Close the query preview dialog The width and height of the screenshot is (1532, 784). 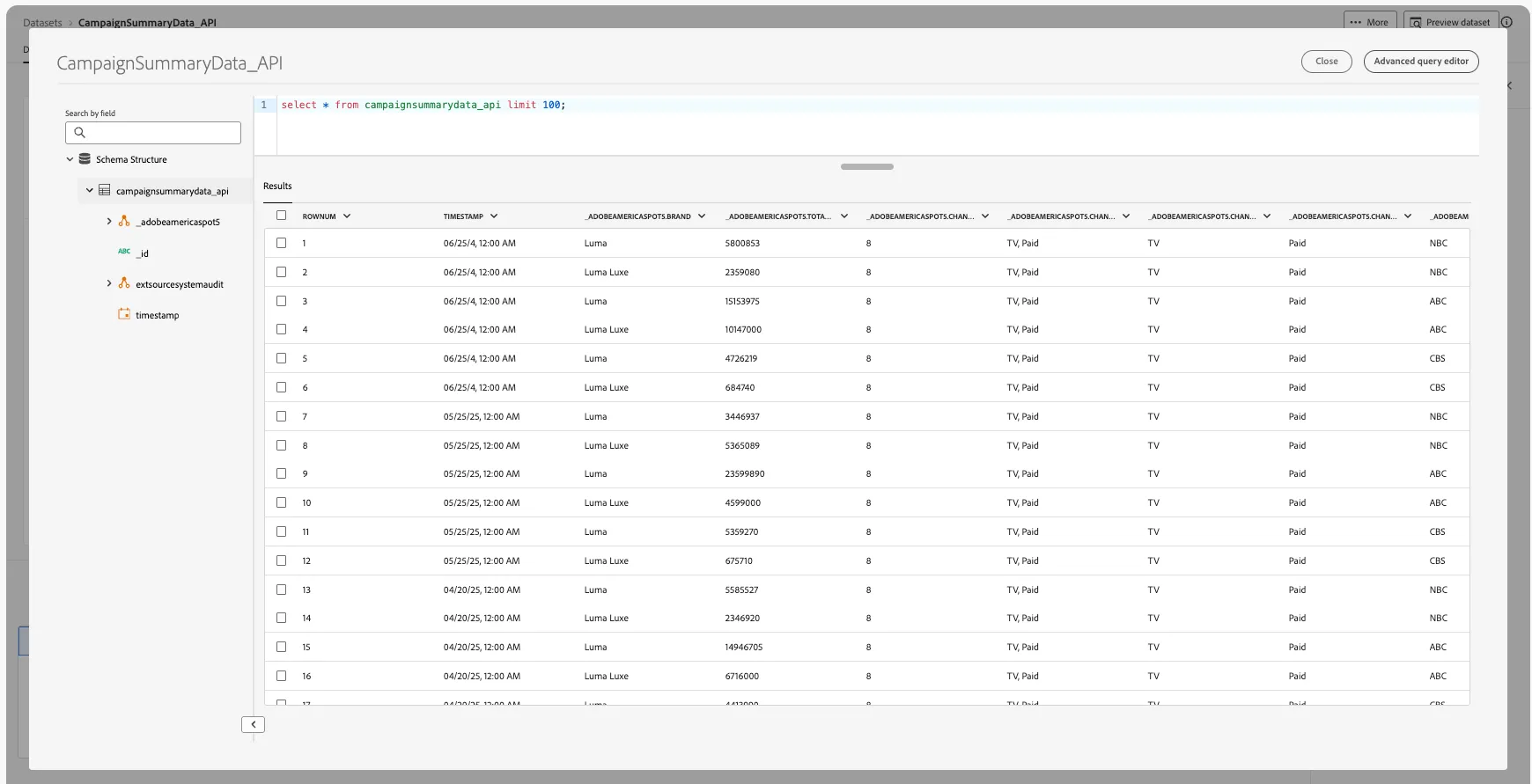[1326, 62]
